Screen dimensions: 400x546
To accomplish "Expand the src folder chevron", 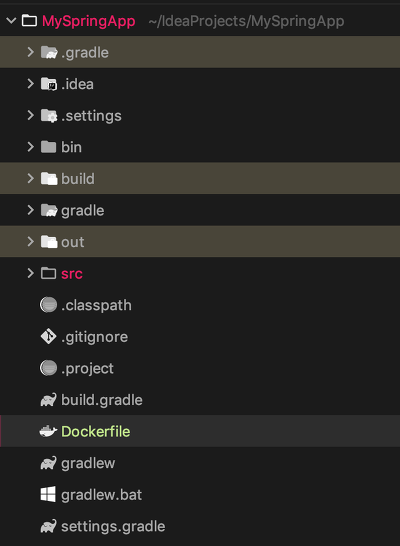I will pos(31,273).
